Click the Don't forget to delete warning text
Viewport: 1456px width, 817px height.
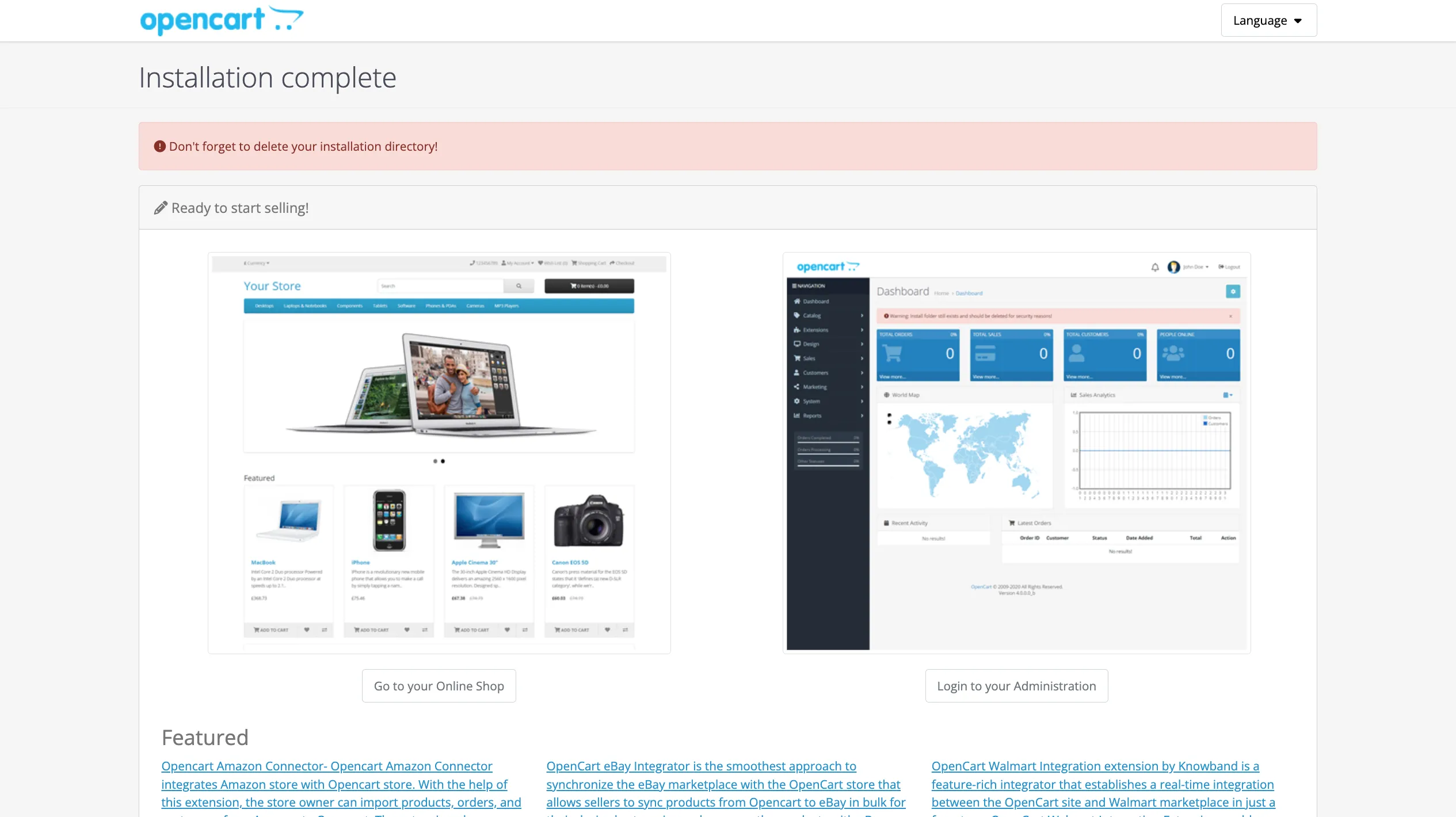pyautogui.click(x=303, y=147)
